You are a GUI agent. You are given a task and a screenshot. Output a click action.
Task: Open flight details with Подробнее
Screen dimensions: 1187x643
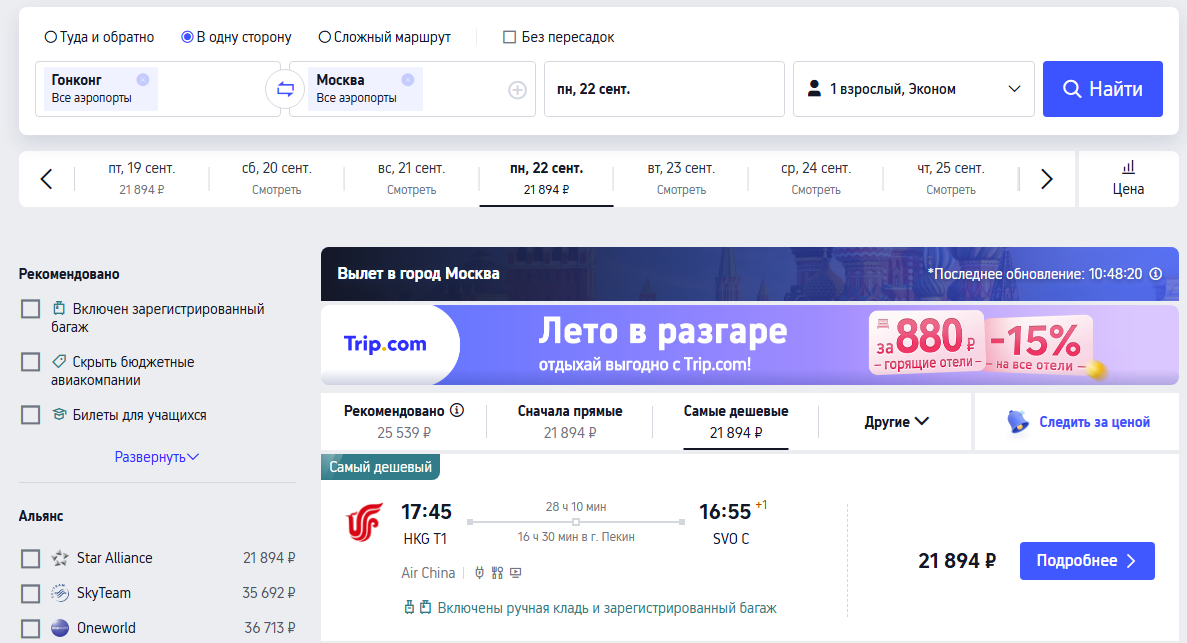(x=1087, y=560)
